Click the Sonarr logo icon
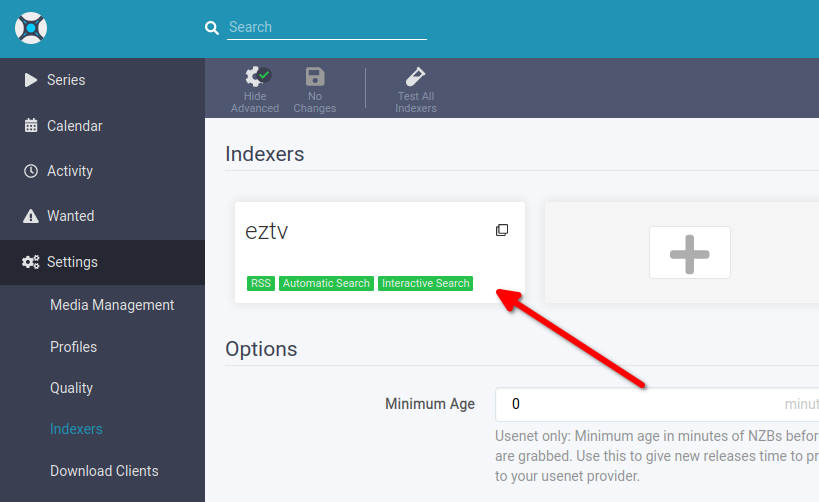This screenshot has height=502, width=819. tap(31, 28)
